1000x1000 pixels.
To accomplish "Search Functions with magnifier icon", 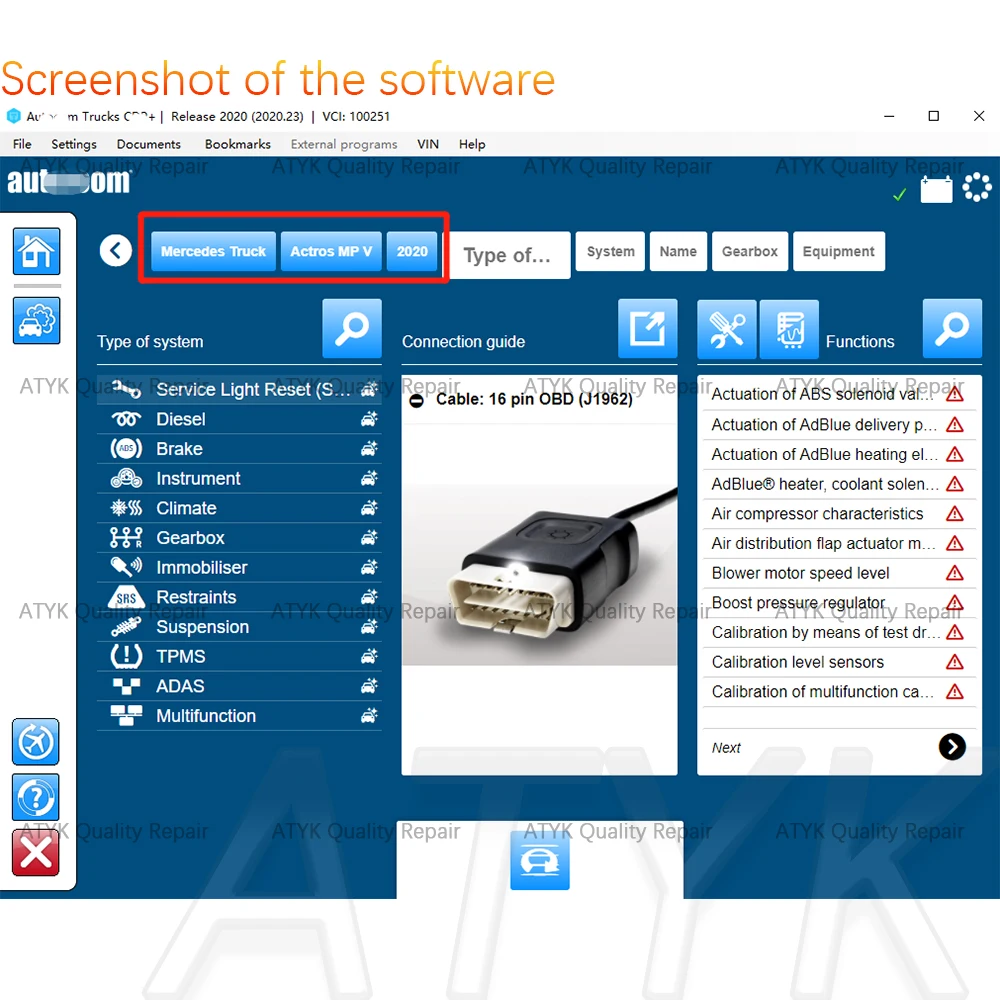I will 952,328.
